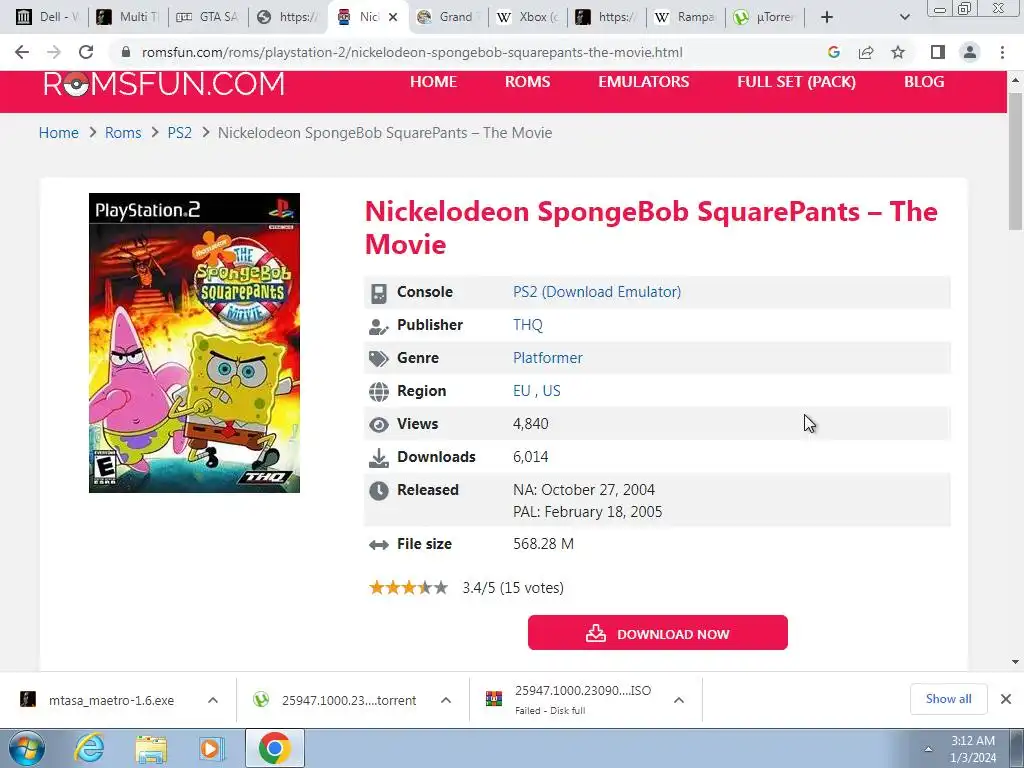Viewport: 1024px width, 768px height.
Task: Click the share page icon
Action: tap(866, 52)
